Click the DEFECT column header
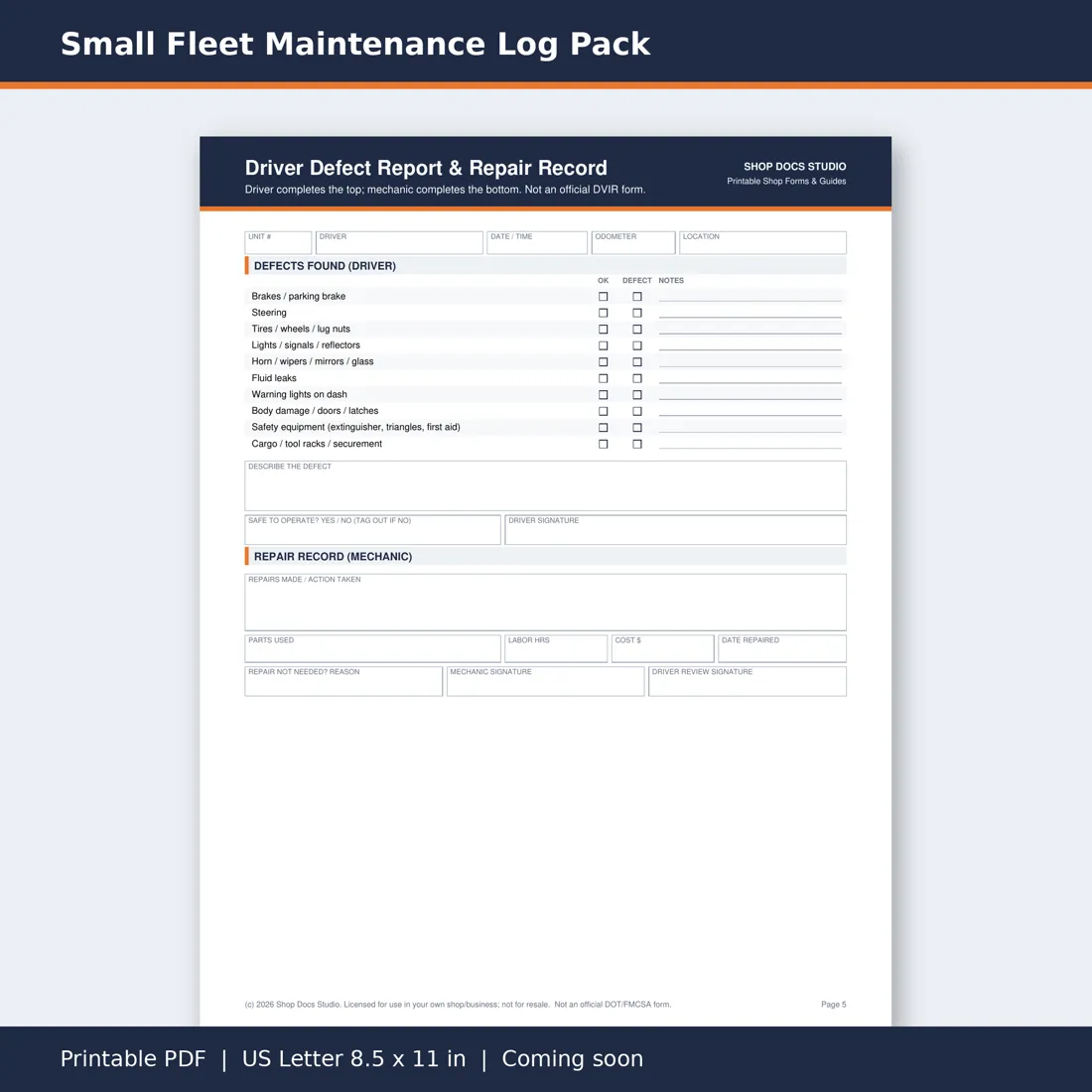Screen dimensions: 1092x1092 pyautogui.click(x=637, y=281)
